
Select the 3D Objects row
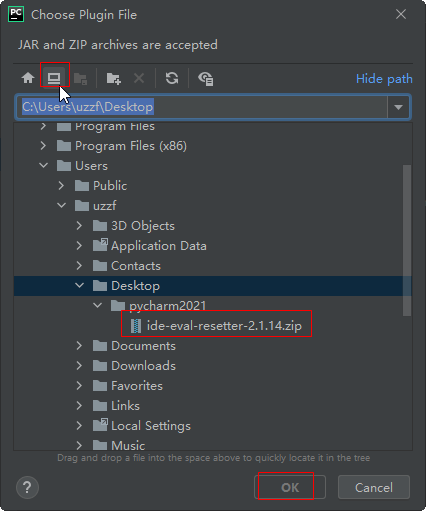[x=213, y=226]
